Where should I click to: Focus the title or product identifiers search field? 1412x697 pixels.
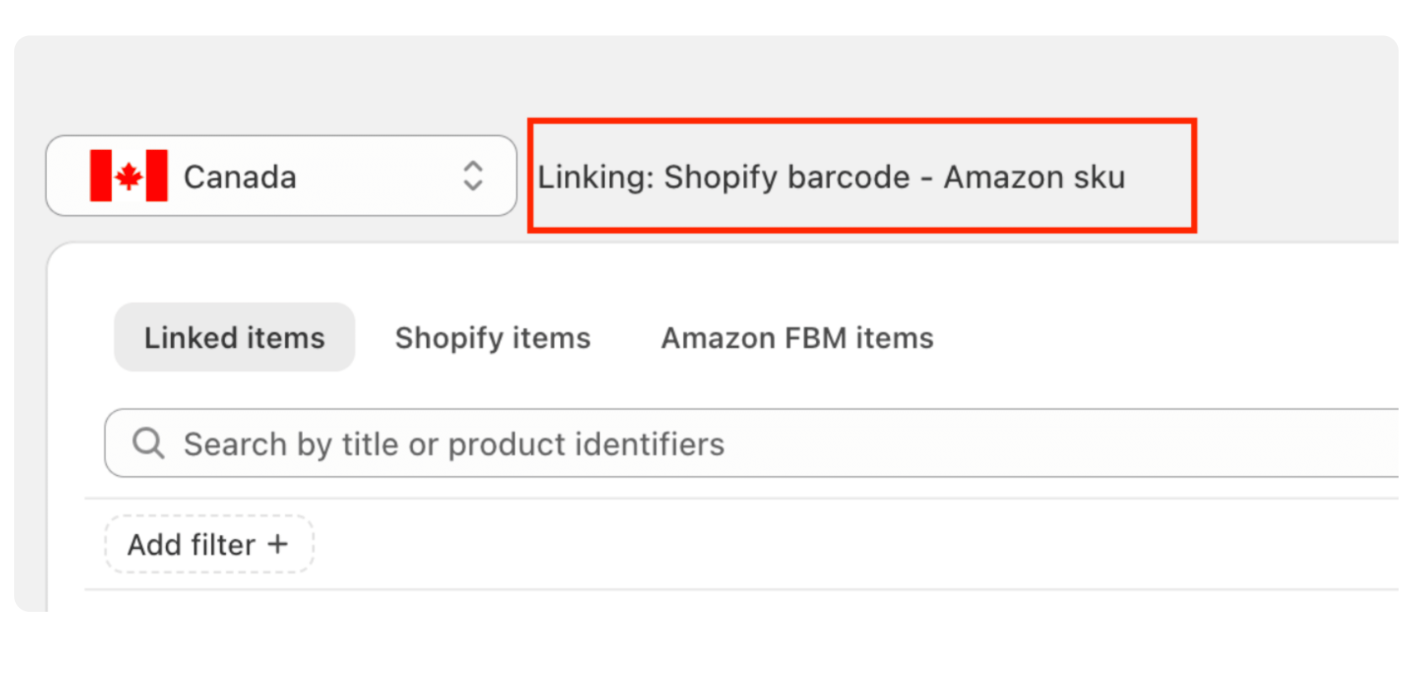pyautogui.click(x=751, y=443)
